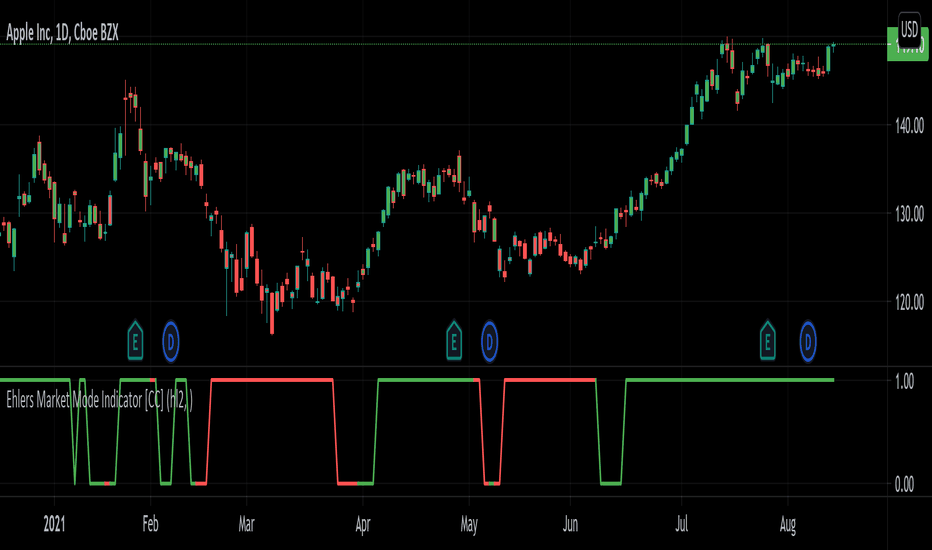Click the 120.00 price axis label
This screenshot has height=550, width=932.
pos(909,302)
